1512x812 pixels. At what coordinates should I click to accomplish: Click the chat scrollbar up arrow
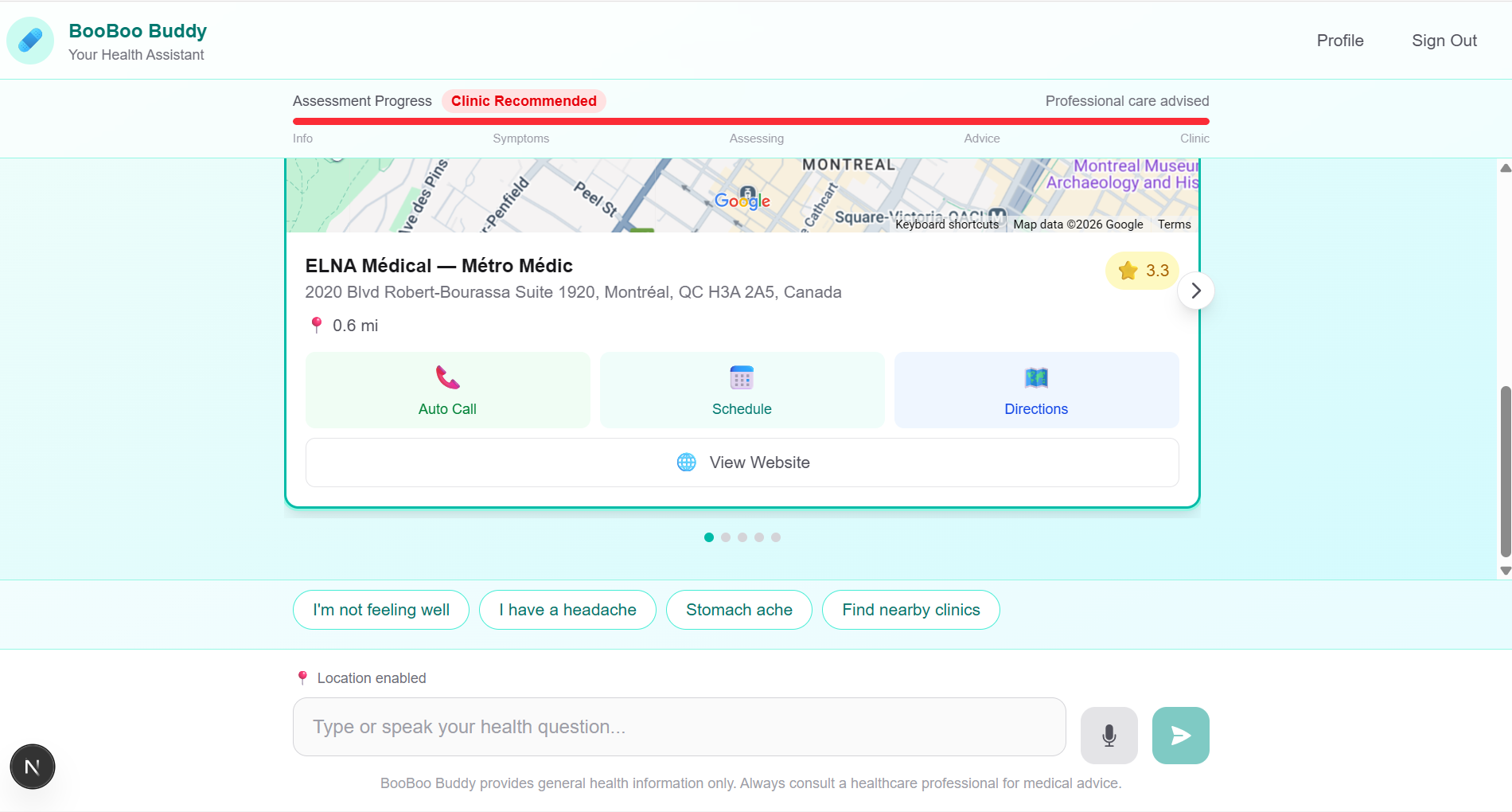(1505, 168)
